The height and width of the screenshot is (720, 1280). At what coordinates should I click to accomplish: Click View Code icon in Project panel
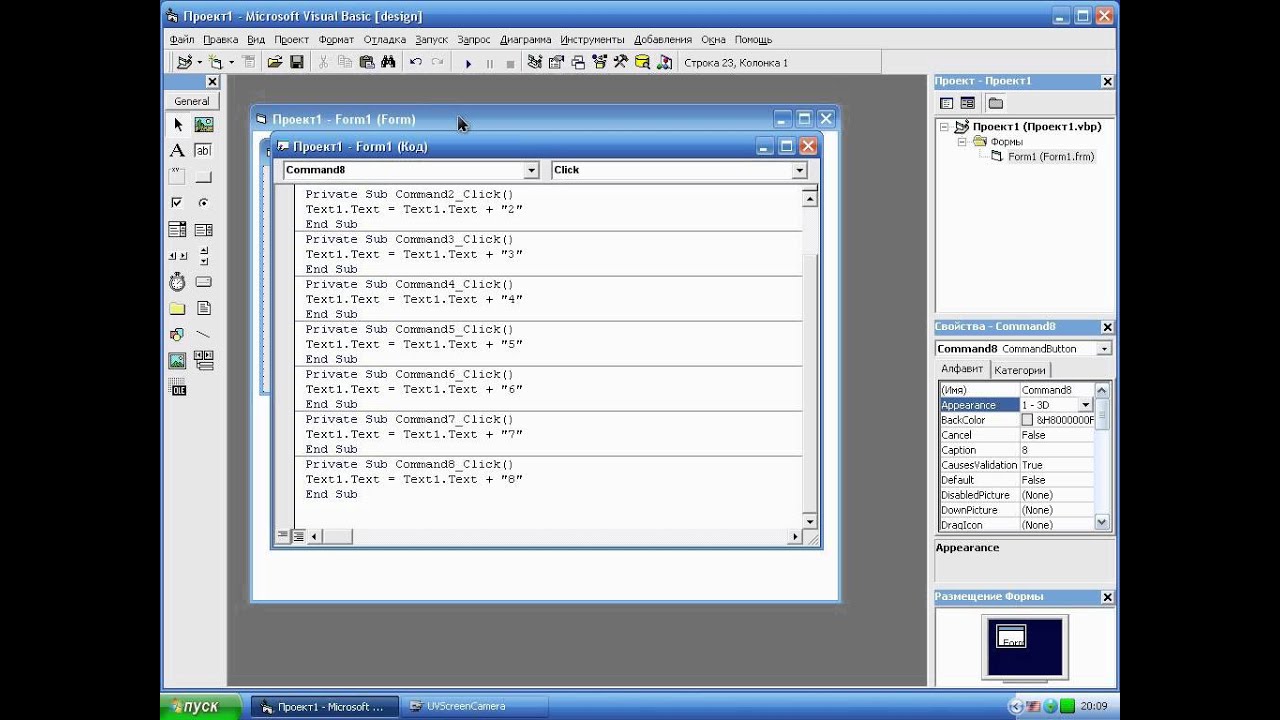(946, 103)
